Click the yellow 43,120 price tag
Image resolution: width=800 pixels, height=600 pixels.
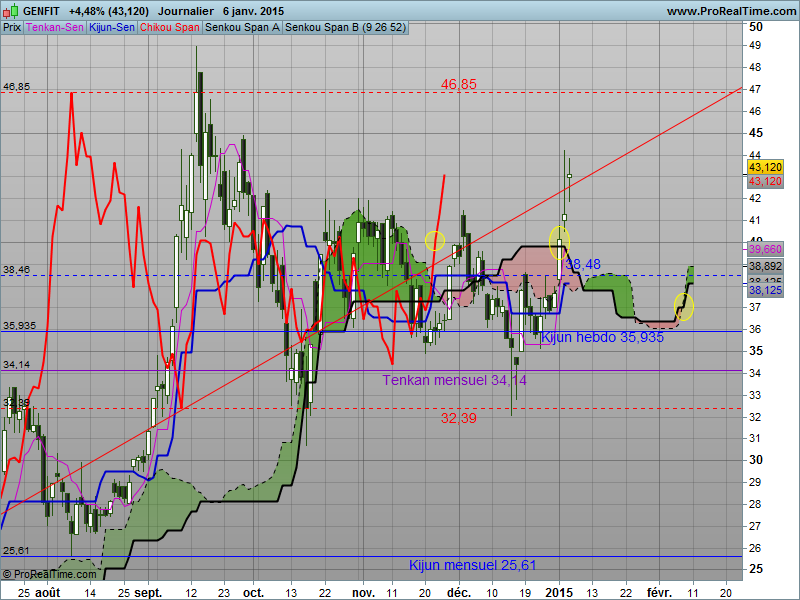765,167
